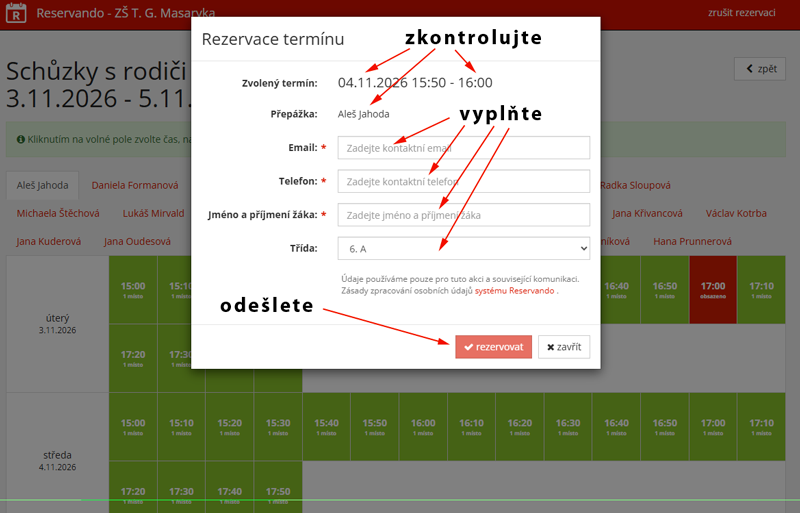
Task: Switch to Michaela Štěchová tab
Action: coord(58,213)
